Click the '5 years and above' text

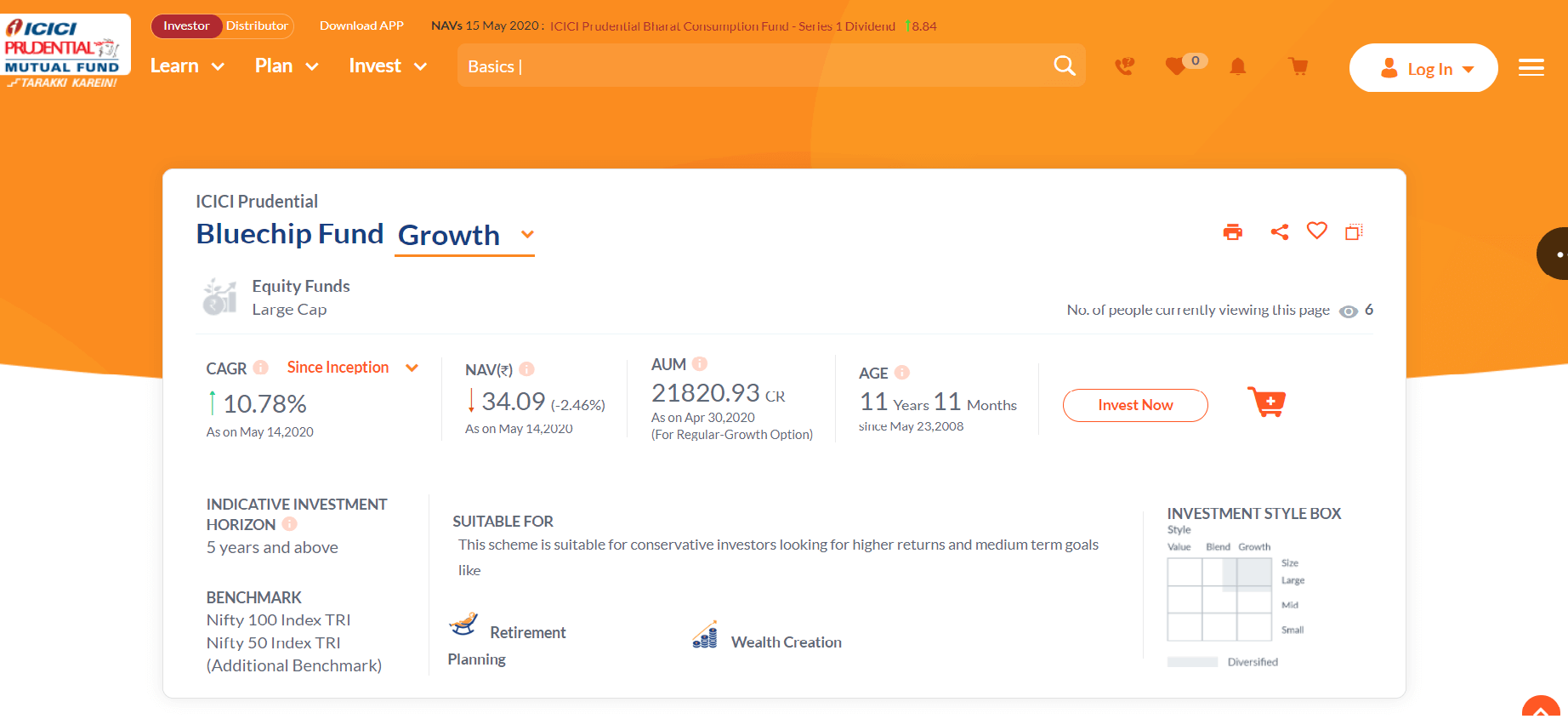[x=272, y=548]
